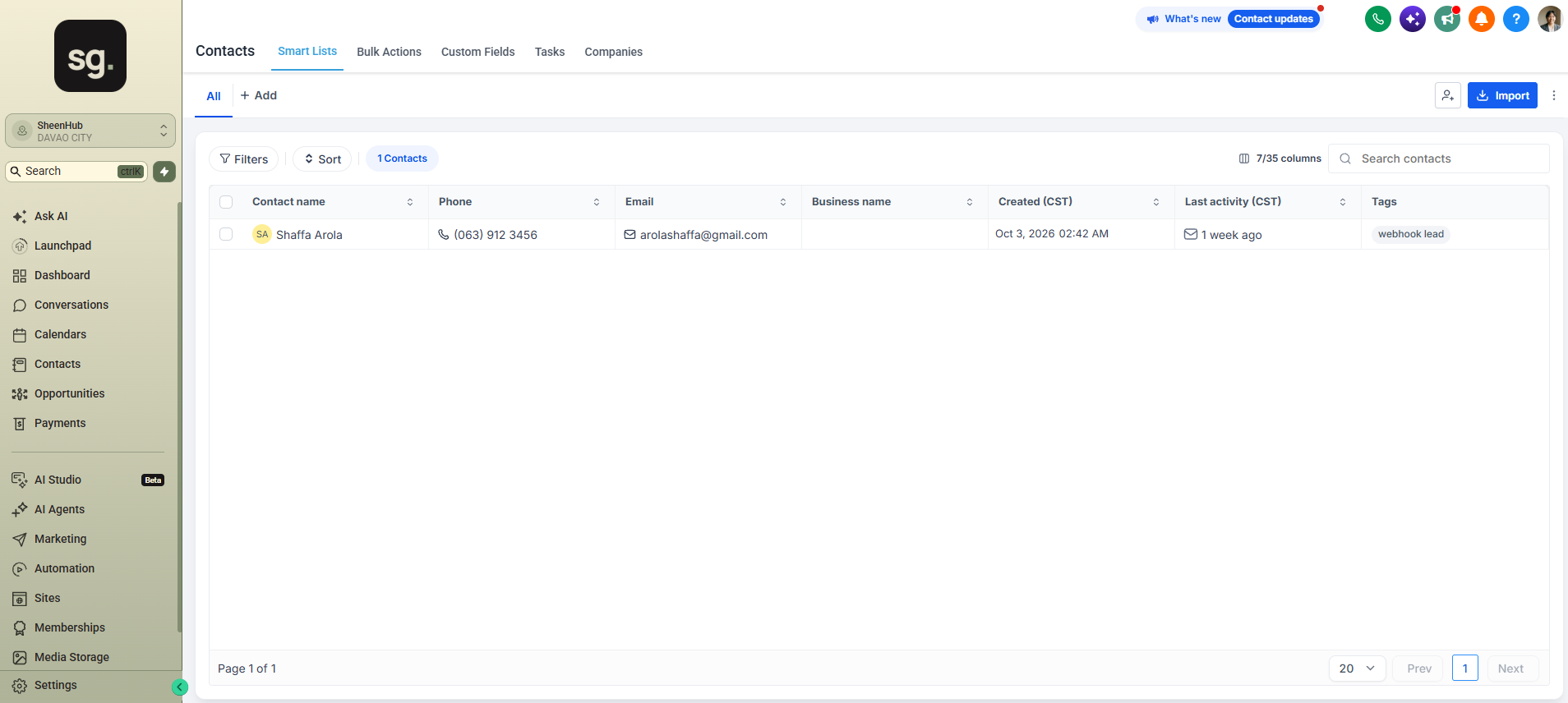Tick the checkbox for Shaffa Arola
Image resolution: width=1568 pixels, height=703 pixels.
pyautogui.click(x=226, y=234)
